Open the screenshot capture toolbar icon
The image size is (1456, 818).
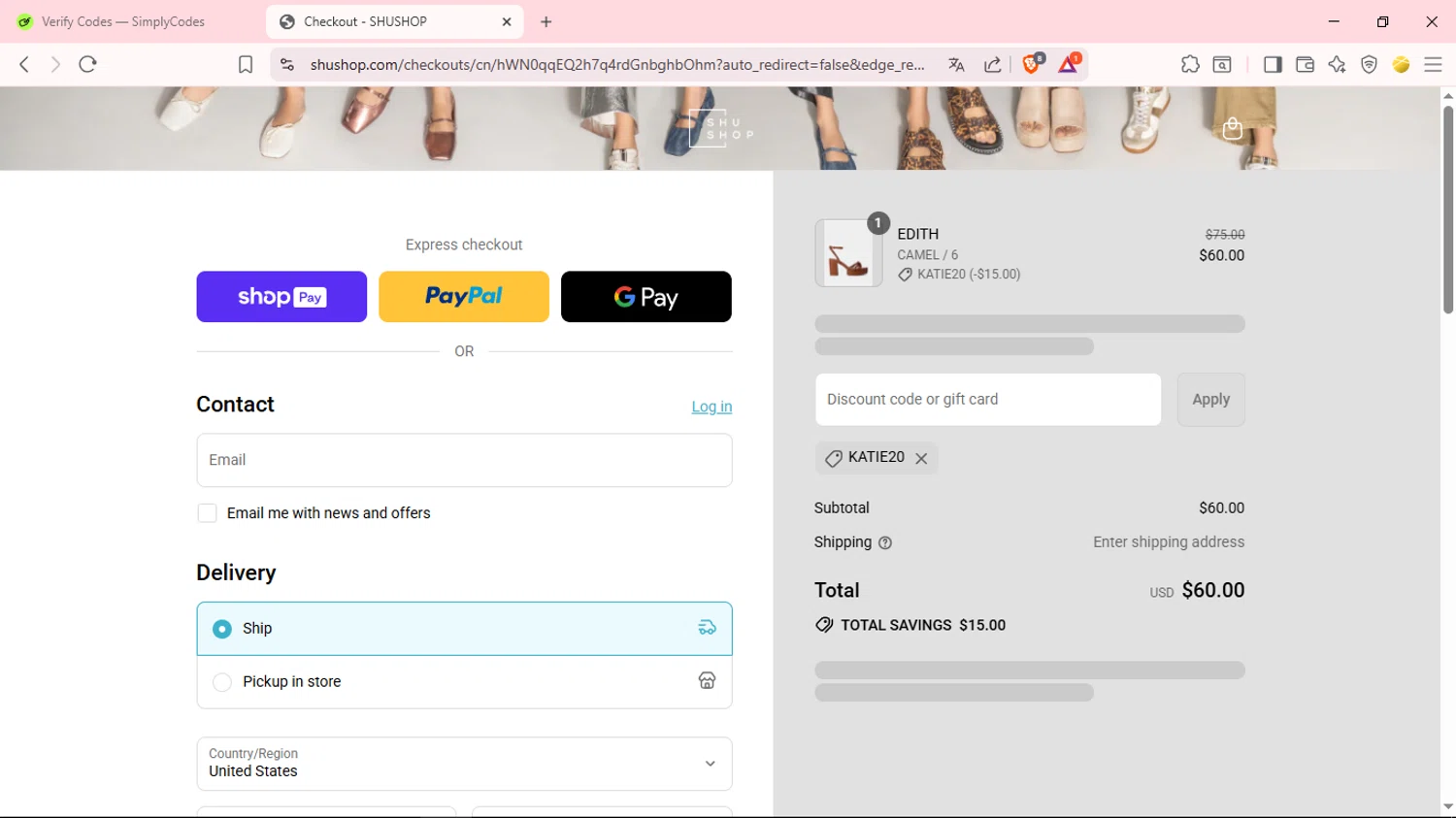(x=1222, y=64)
